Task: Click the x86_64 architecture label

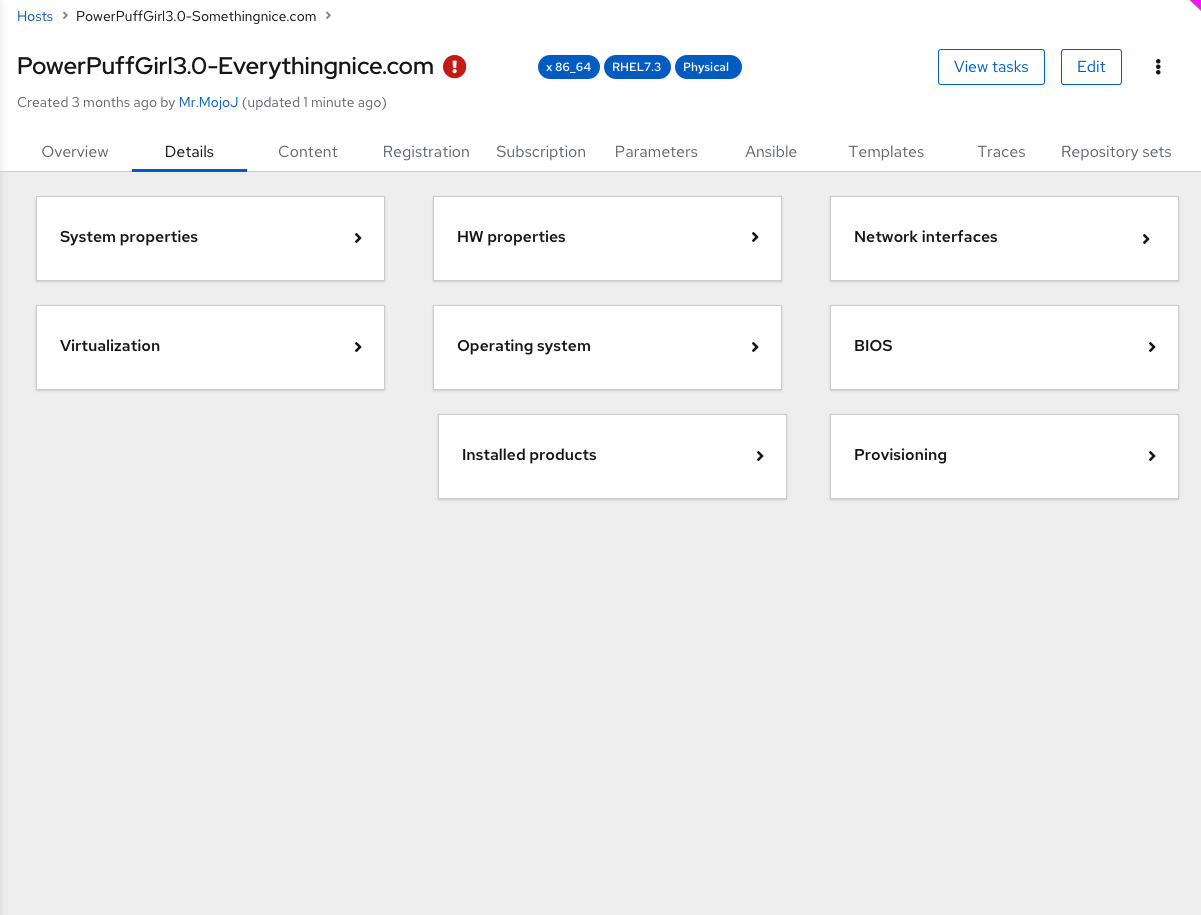Action: click(569, 67)
